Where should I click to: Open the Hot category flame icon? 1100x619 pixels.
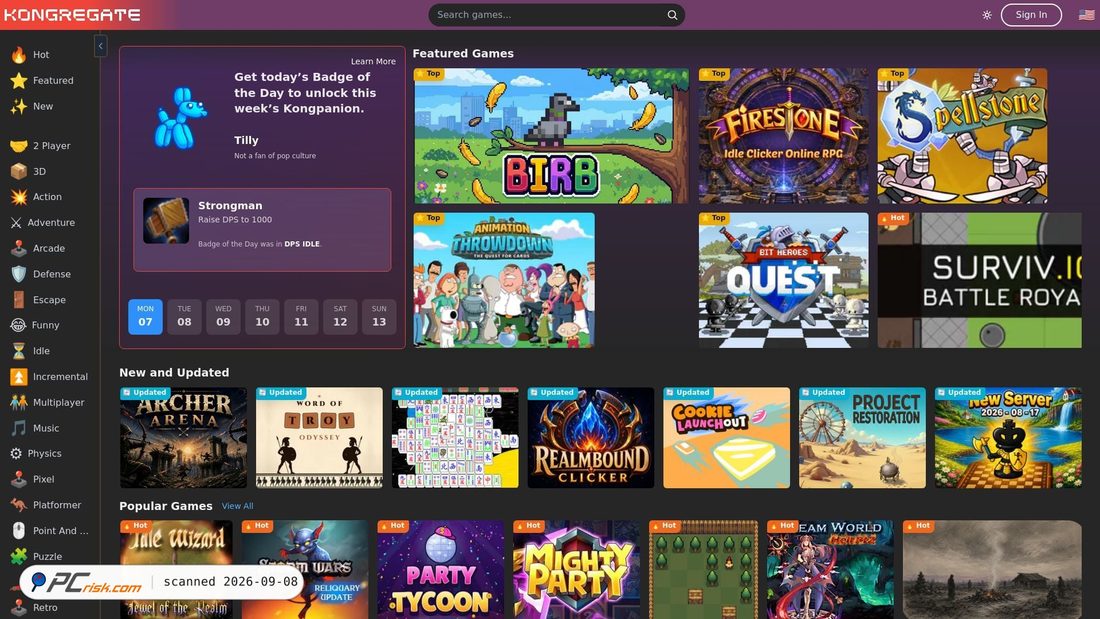pyautogui.click(x=19, y=55)
